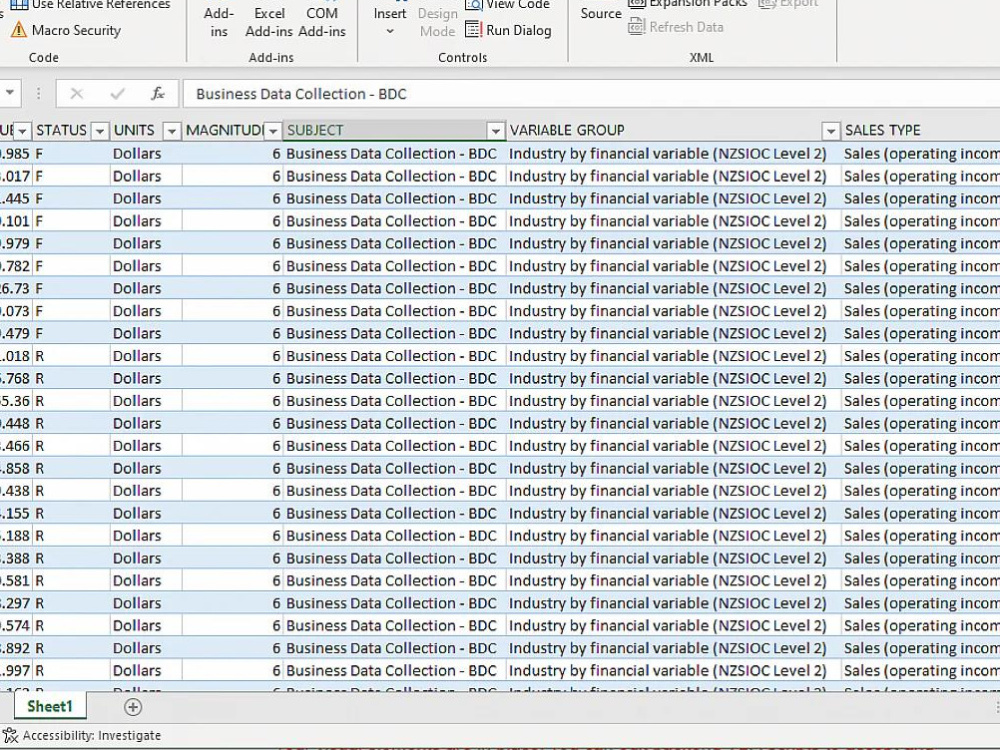Select value cell 5.36
The image size is (1000, 750).
tap(16, 401)
